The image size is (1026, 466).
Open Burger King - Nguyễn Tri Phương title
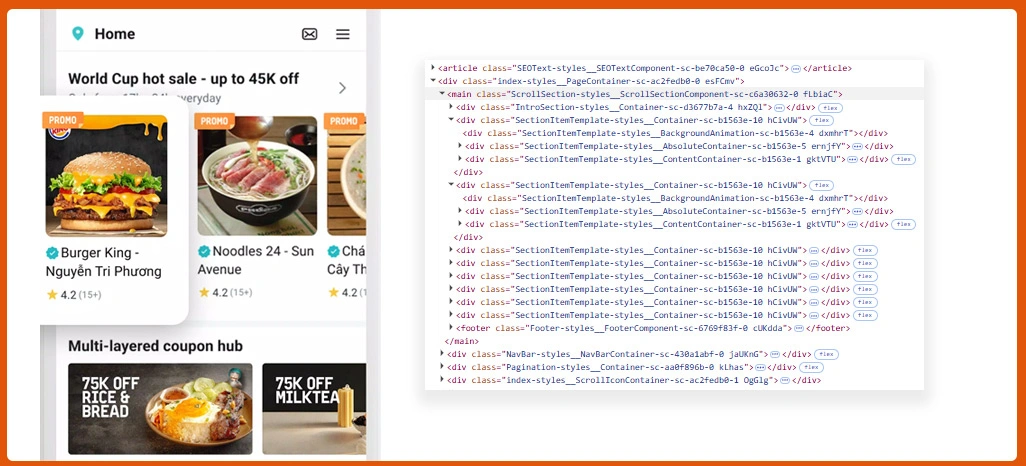click(103, 262)
